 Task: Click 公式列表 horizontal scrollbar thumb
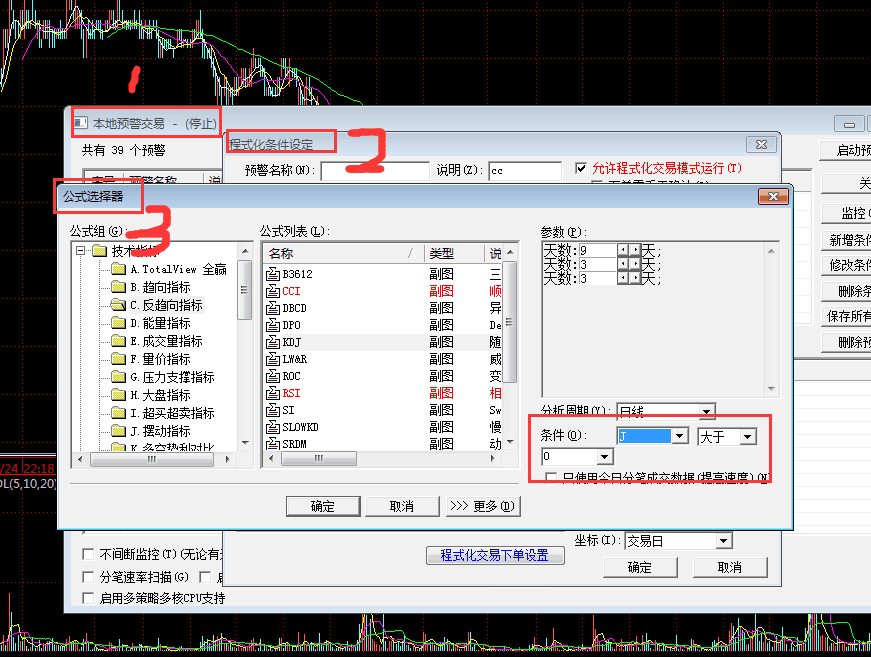pyautogui.click(x=319, y=459)
